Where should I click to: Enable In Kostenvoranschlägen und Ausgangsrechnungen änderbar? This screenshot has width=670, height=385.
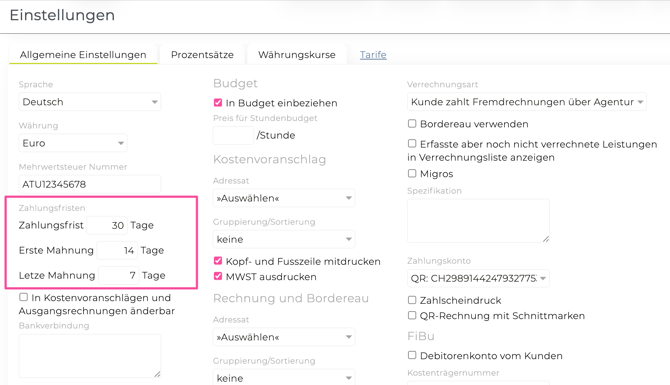[x=24, y=297]
